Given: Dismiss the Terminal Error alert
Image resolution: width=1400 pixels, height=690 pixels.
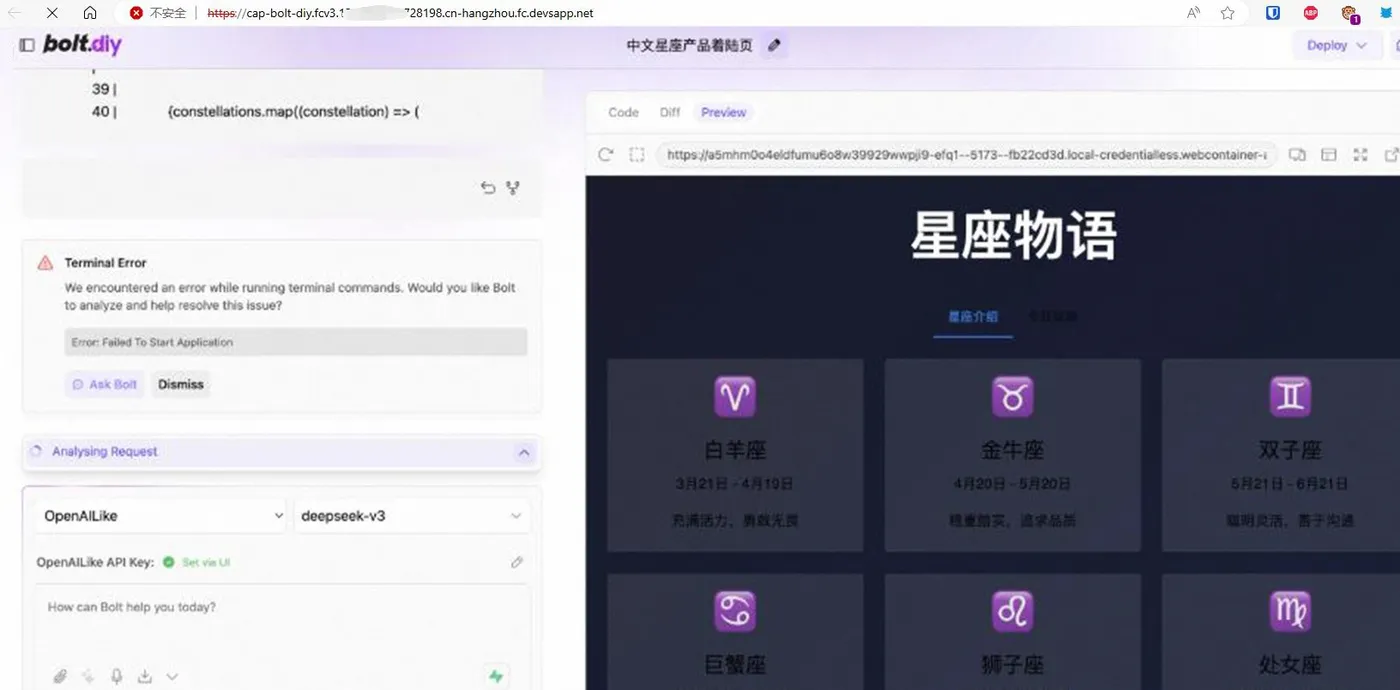Looking at the screenshot, I should [x=181, y=384].
